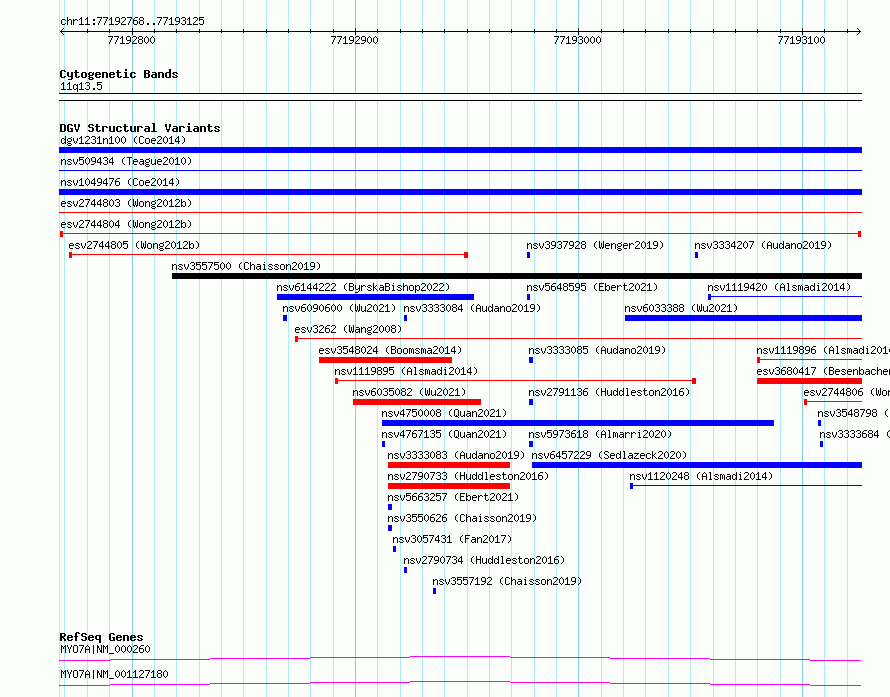Click the 77192900 ruler position label
890x697 pixels.
coord(354,40)
